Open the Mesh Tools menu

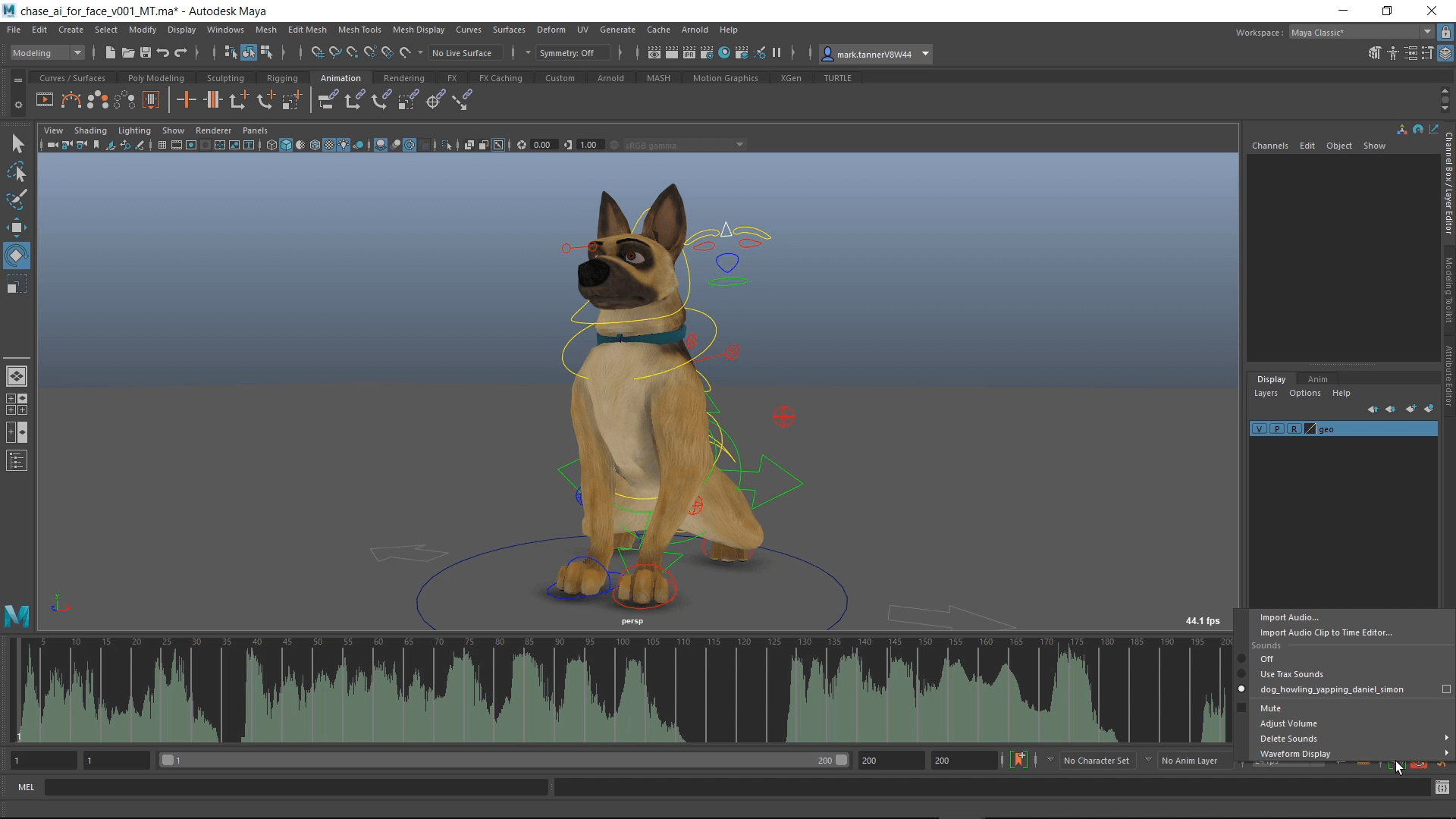click(359, 30)
